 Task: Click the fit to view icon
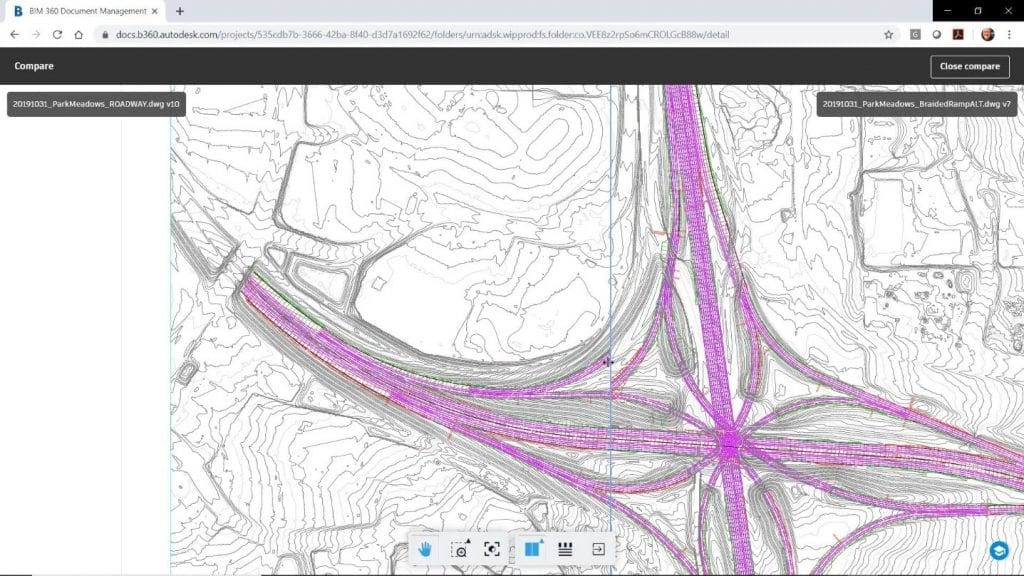(491, 549)
